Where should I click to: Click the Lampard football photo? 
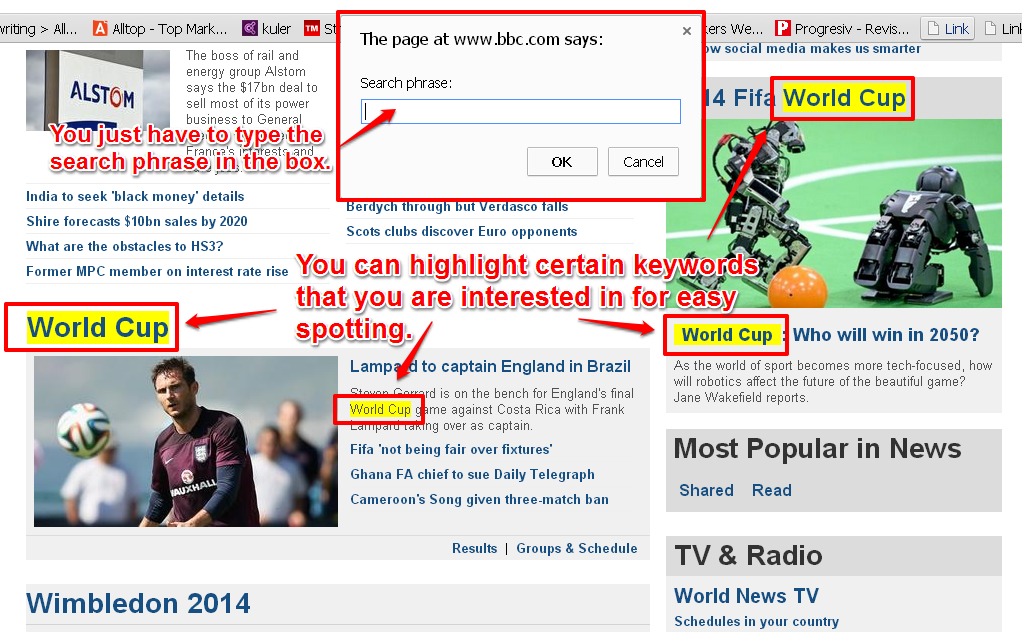tap(186, 441)
